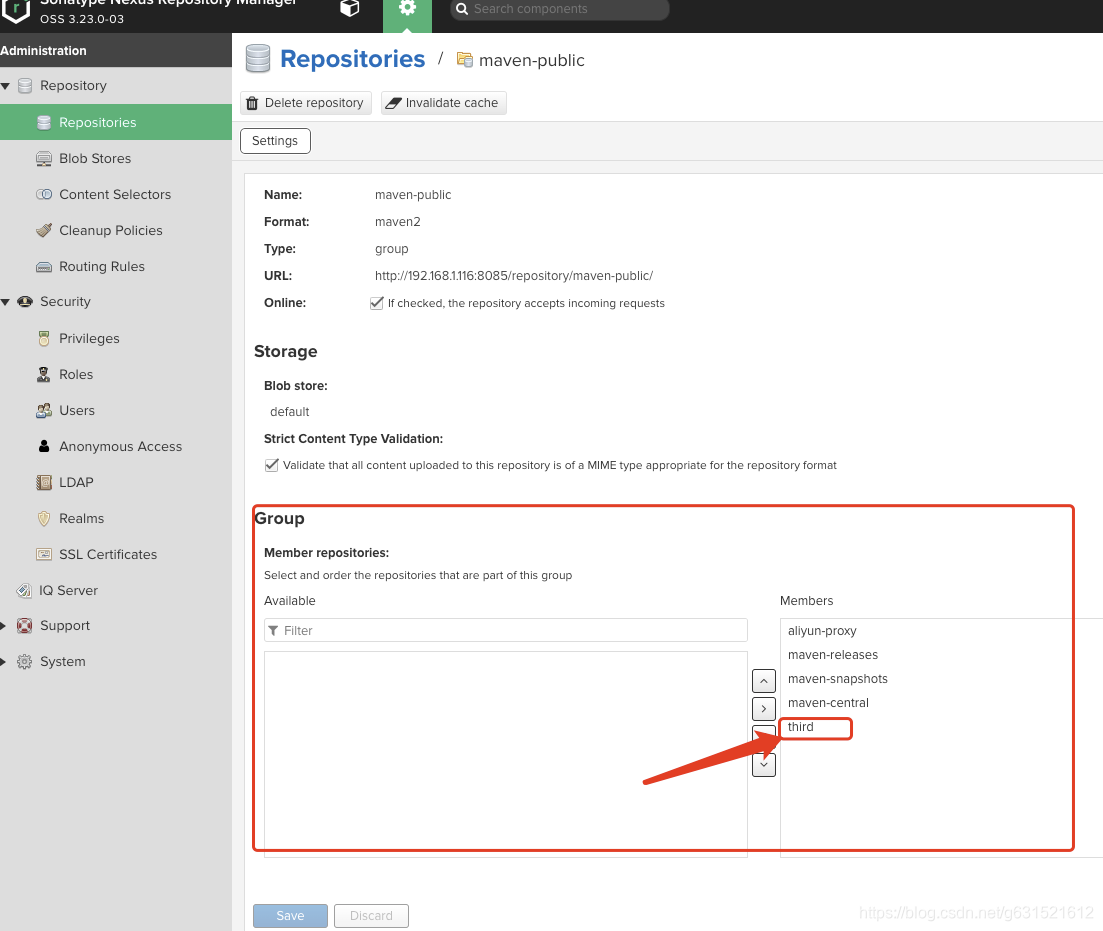
Task: Click the maven-public folder icon in breadcrumb
Action: click(464, 60)
